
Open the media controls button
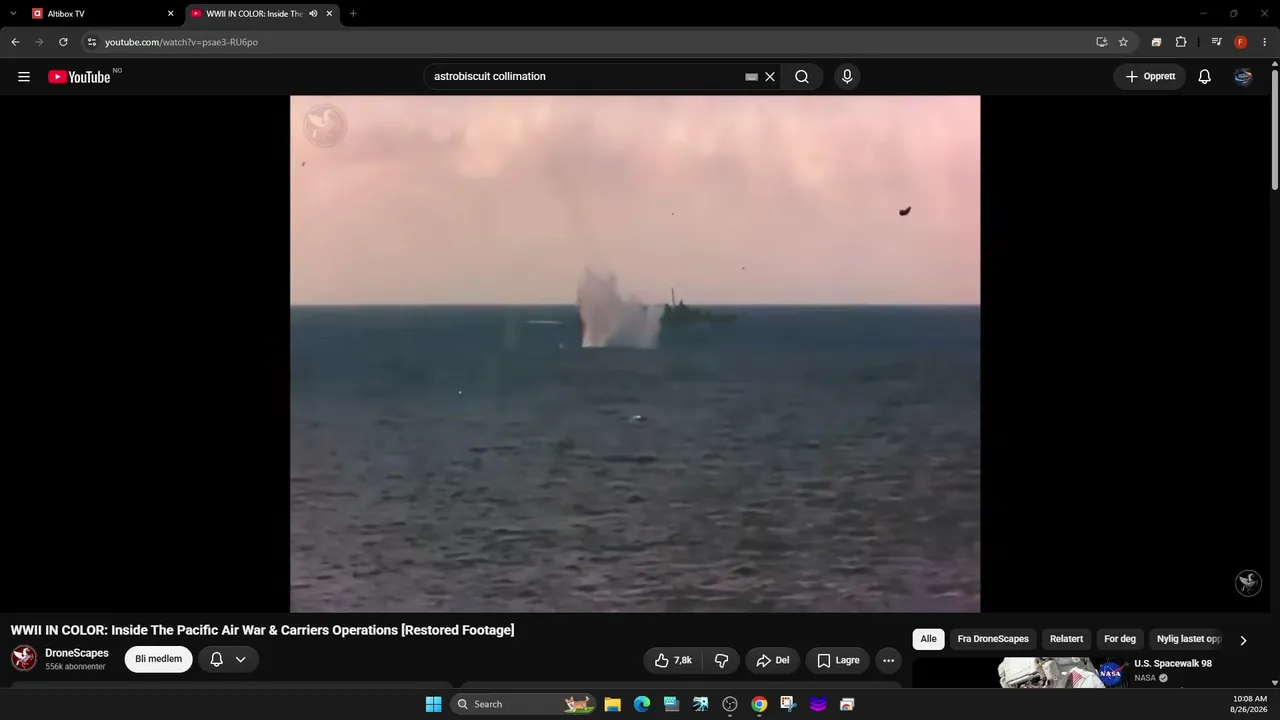pos(1216,42)
